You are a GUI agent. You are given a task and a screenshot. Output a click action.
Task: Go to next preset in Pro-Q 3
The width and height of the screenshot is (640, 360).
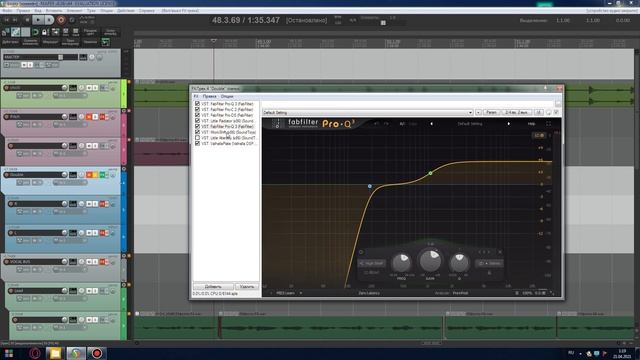click(509, 124)
